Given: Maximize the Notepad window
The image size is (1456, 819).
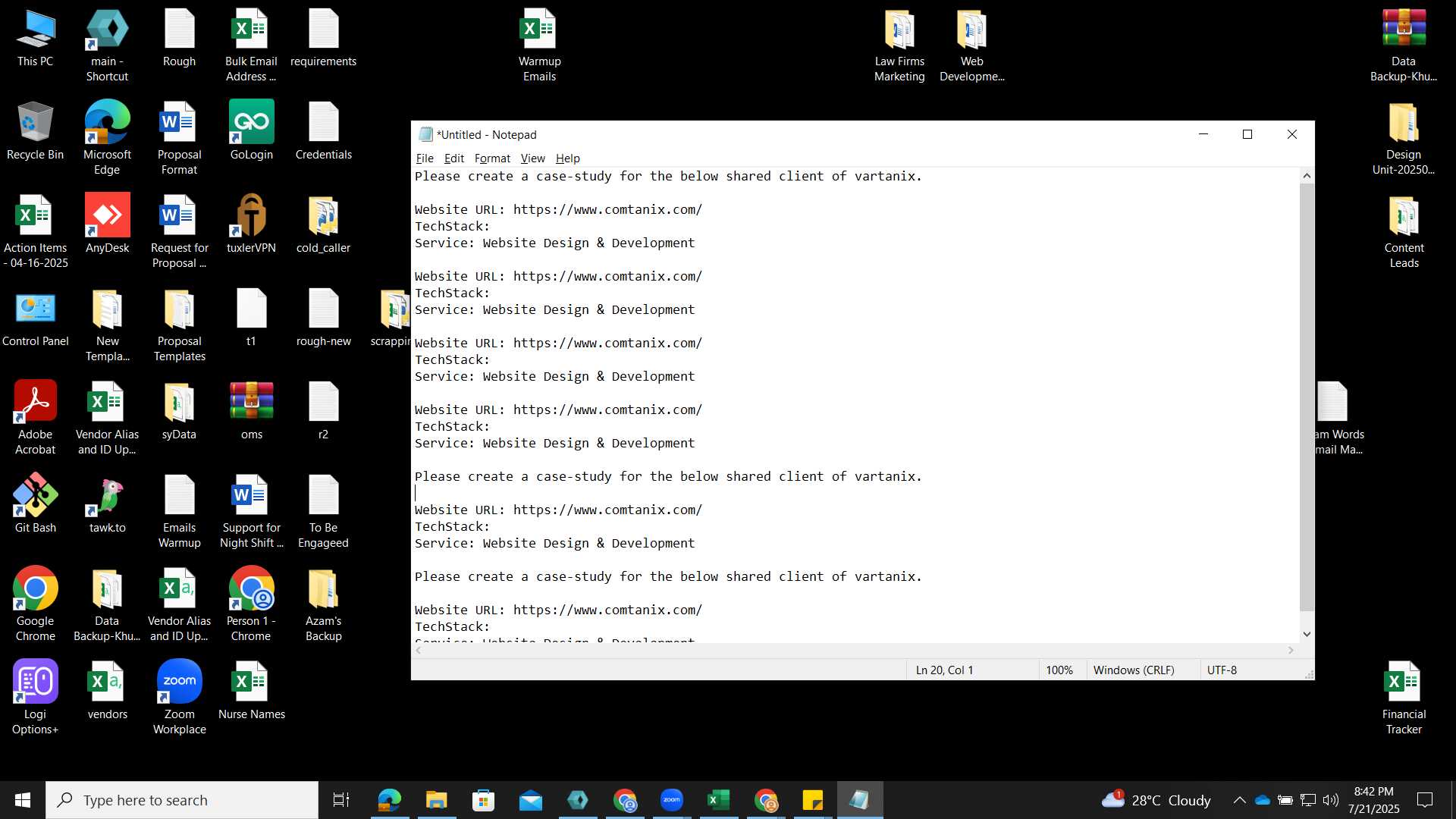Looking at the screenshot, I should point(1247,134).
